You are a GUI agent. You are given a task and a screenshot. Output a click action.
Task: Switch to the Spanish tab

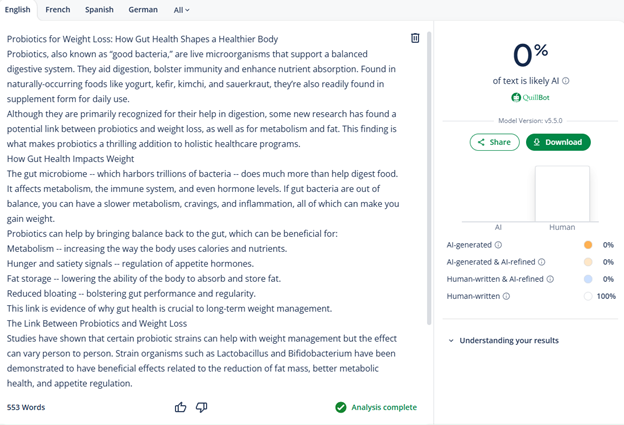99,10
